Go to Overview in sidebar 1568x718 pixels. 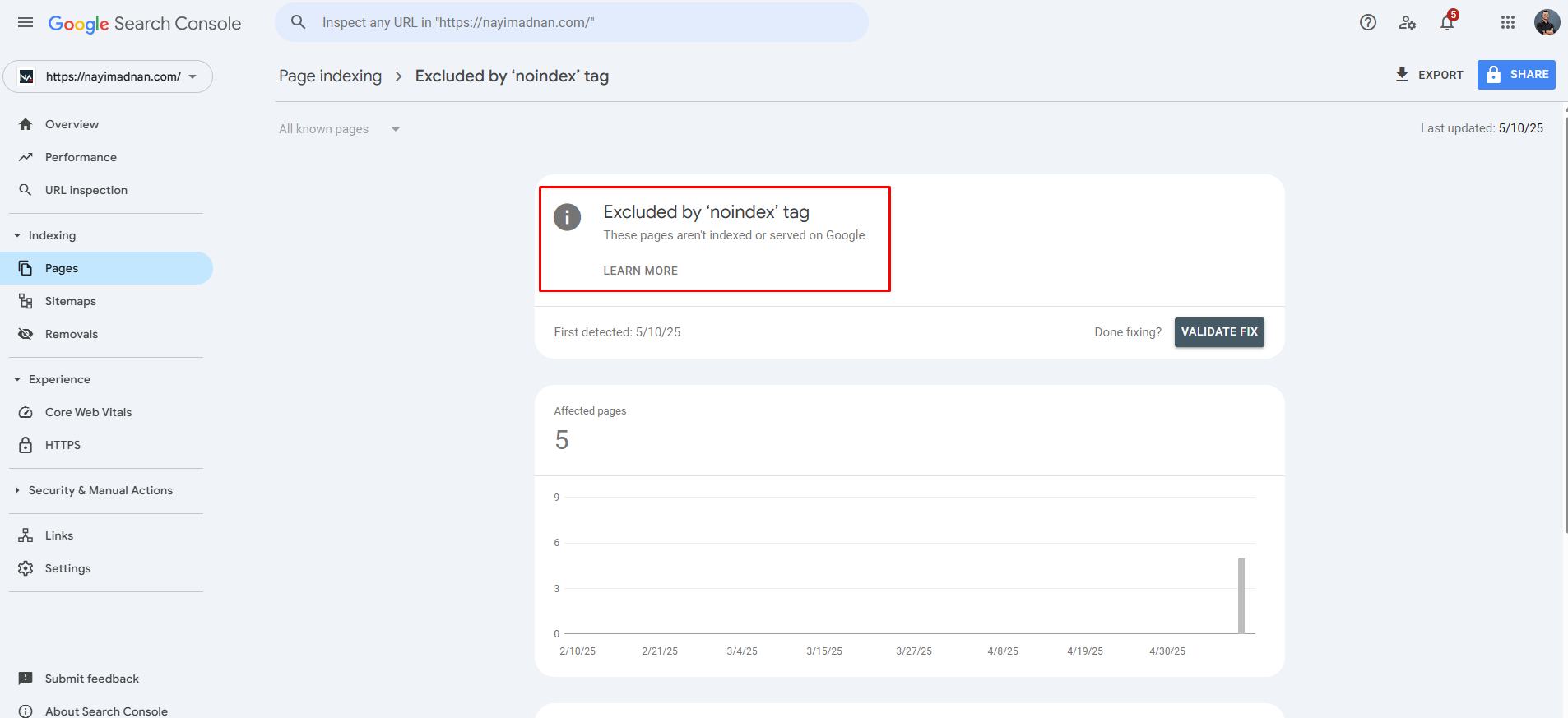[x=106, y=124]
